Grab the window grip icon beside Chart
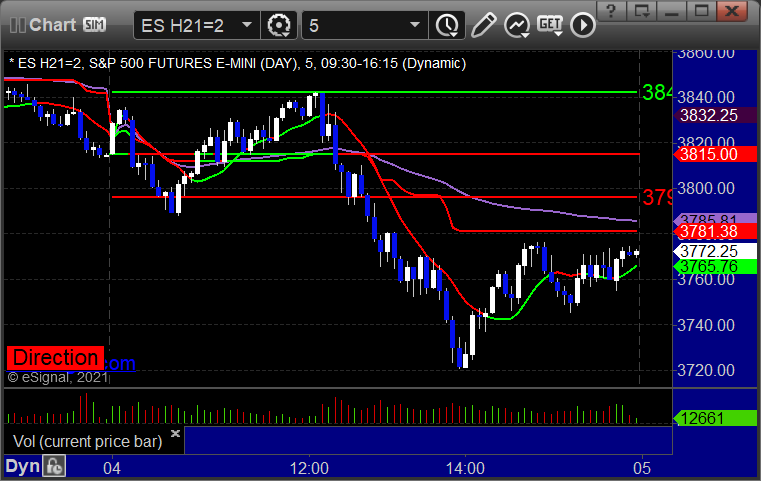The image size is (761, 481). tap(17, 25)
